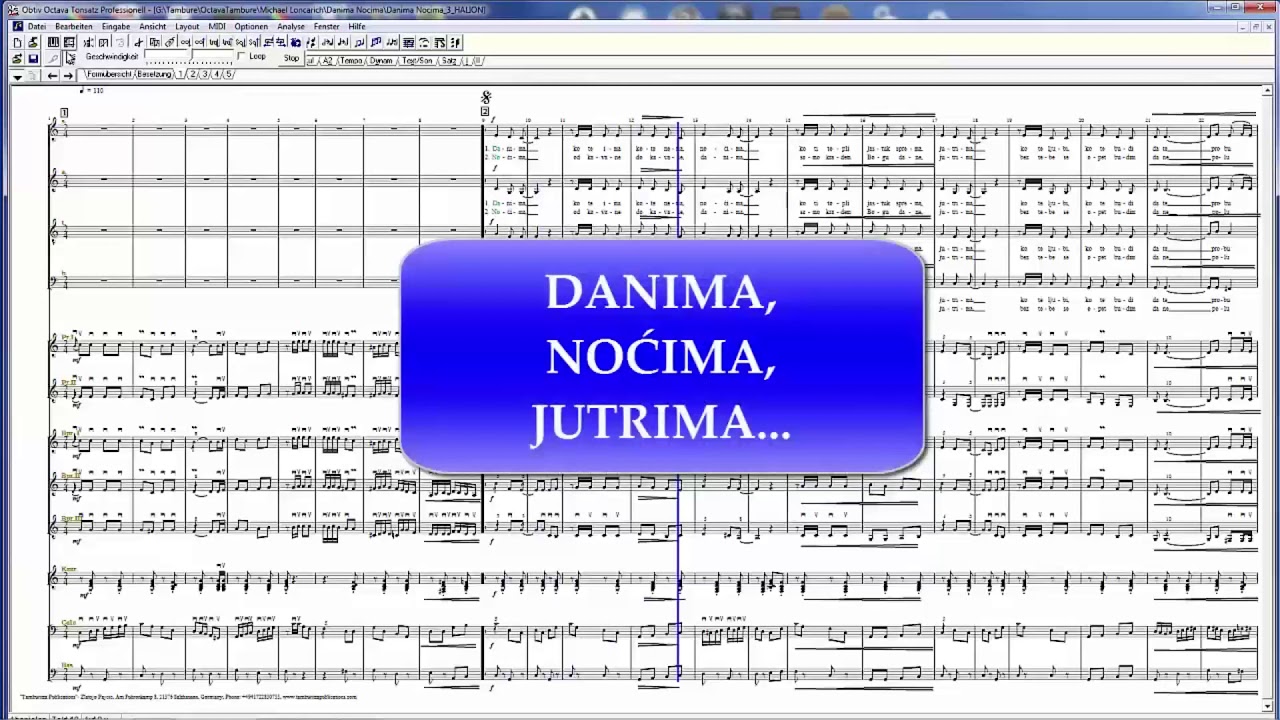Open the Eingabe menu

pyautogui.click(x=116, y=26)
